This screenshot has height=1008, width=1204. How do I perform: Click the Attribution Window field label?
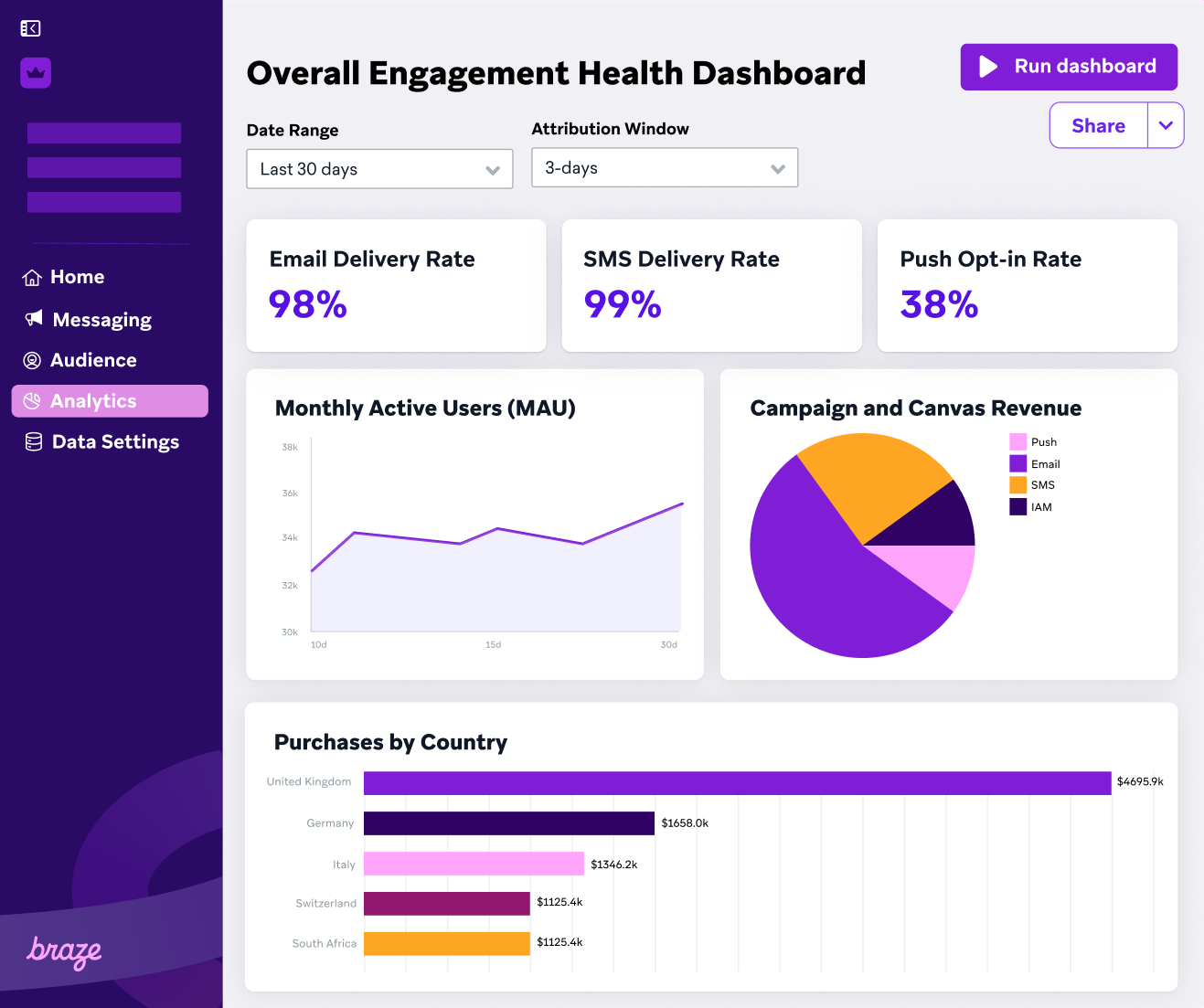tap(611, 129)
